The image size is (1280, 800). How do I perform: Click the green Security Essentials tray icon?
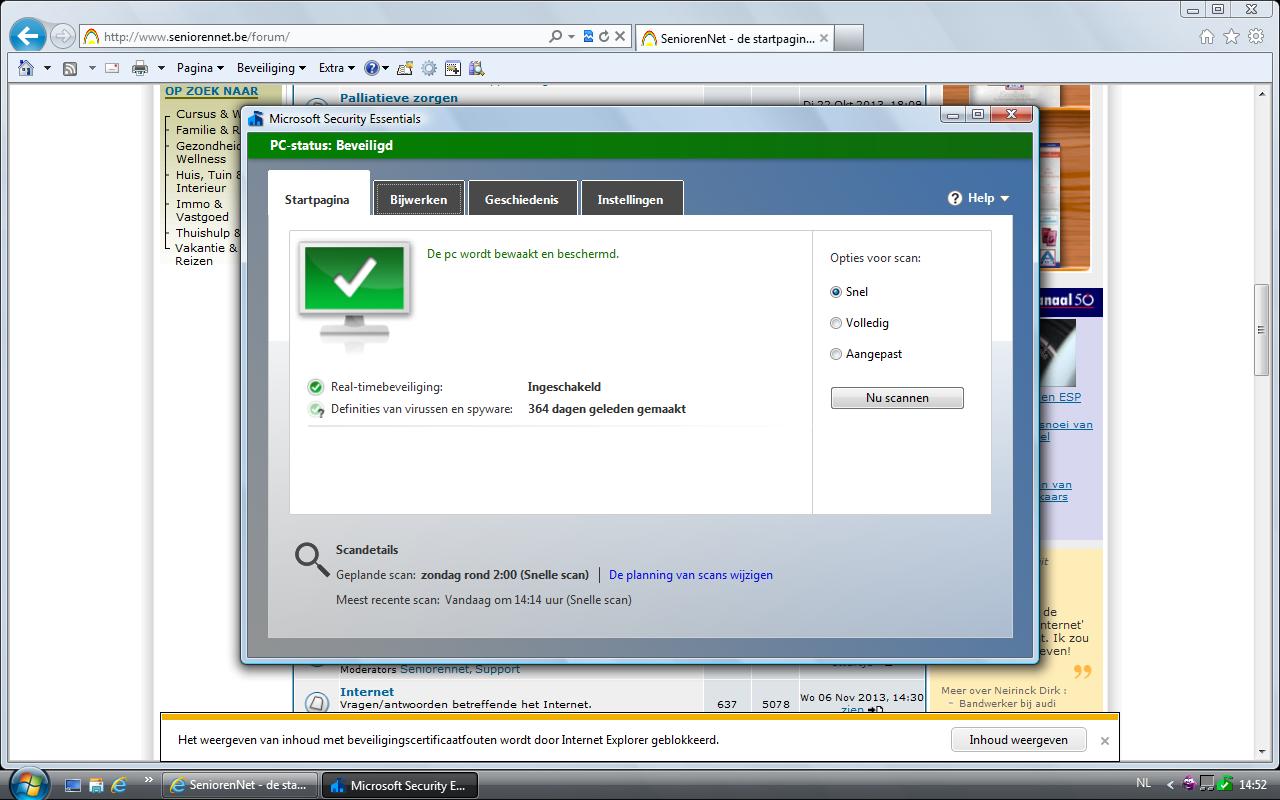tap(1225, 784)
